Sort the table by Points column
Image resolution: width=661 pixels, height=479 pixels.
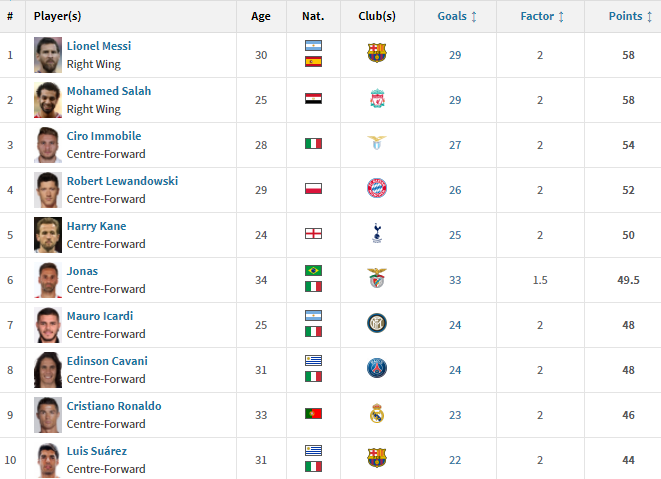click(630, 16)
